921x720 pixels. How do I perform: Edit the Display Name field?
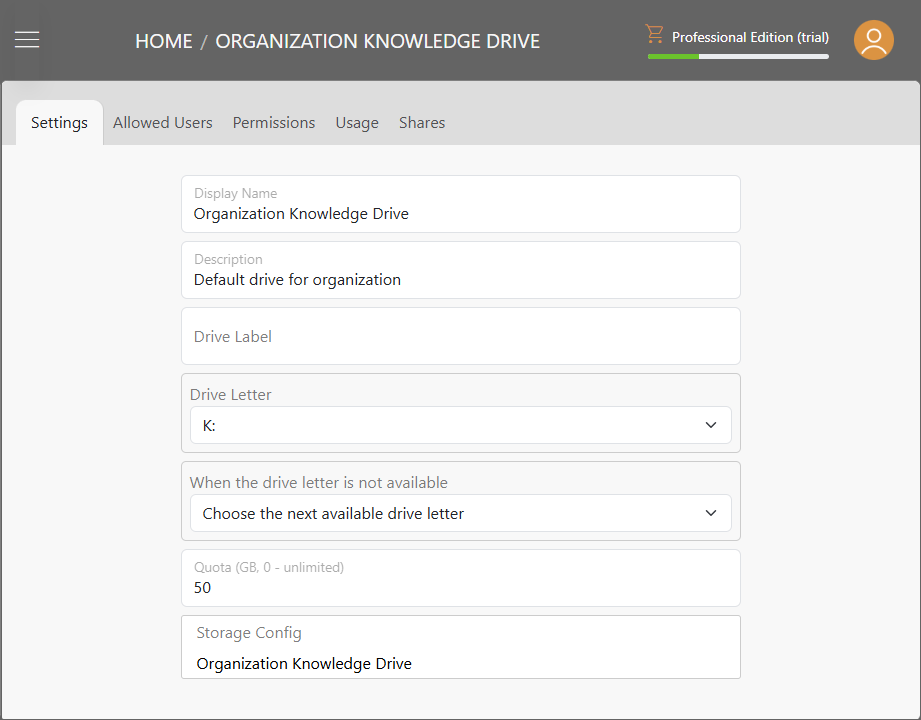point(460,204)
